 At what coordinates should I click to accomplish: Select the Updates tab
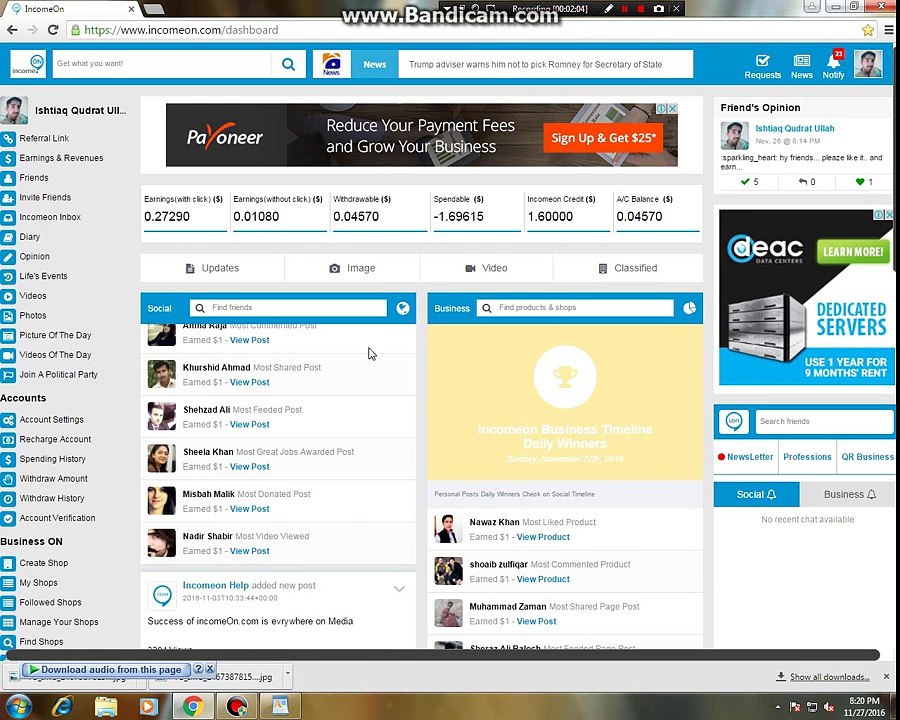tap(212, 268)
